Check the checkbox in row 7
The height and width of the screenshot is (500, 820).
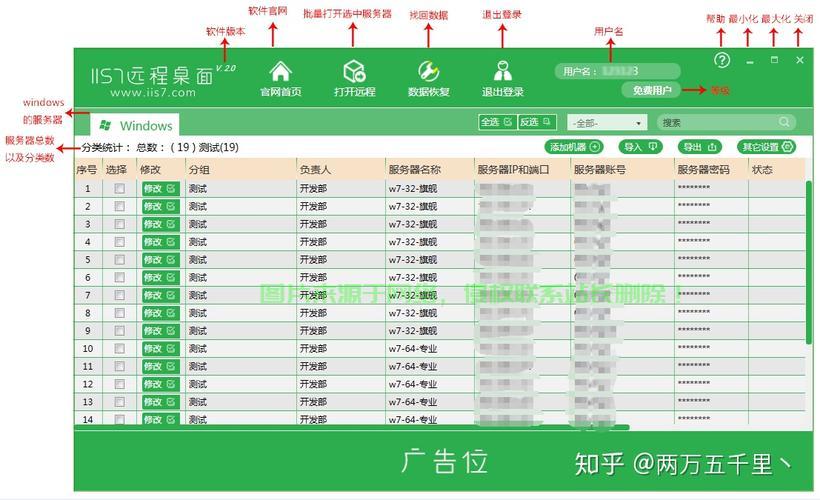click(x=119, y=295)
